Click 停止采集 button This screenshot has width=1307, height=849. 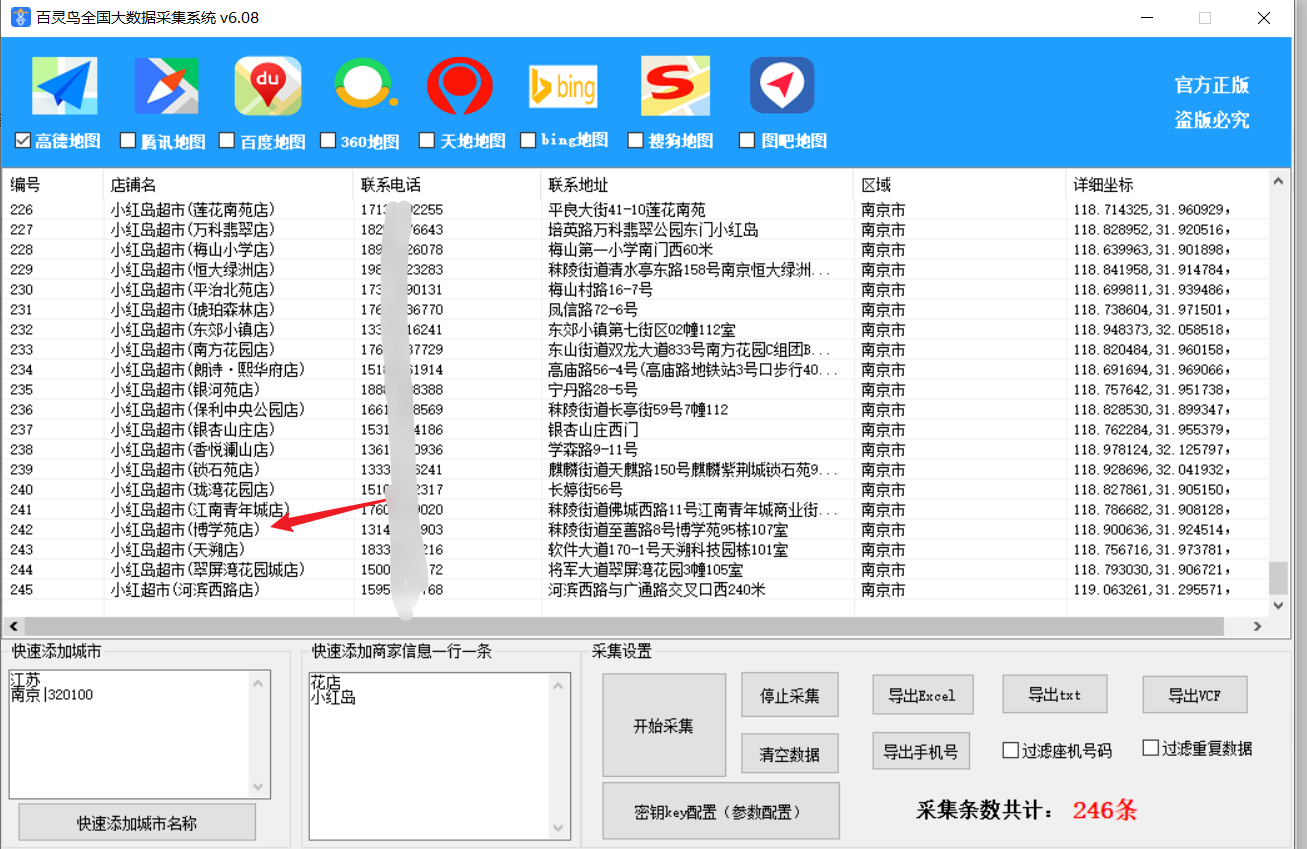tap(790, 695)
